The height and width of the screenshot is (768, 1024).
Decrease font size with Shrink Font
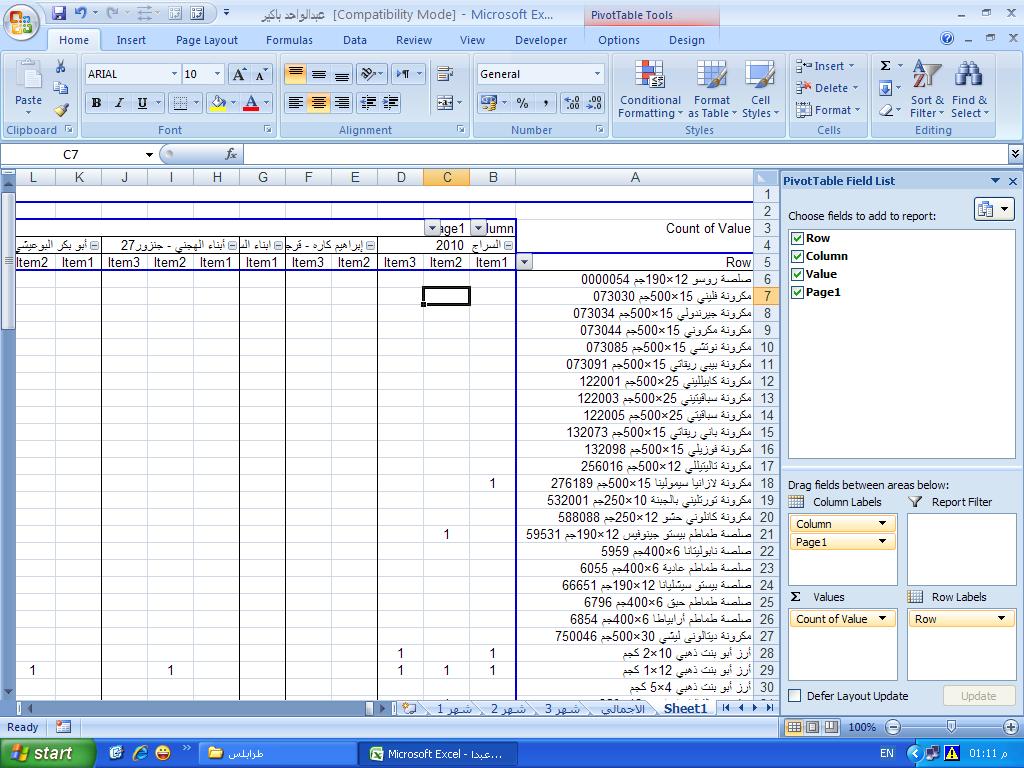[x=262, y=74]
